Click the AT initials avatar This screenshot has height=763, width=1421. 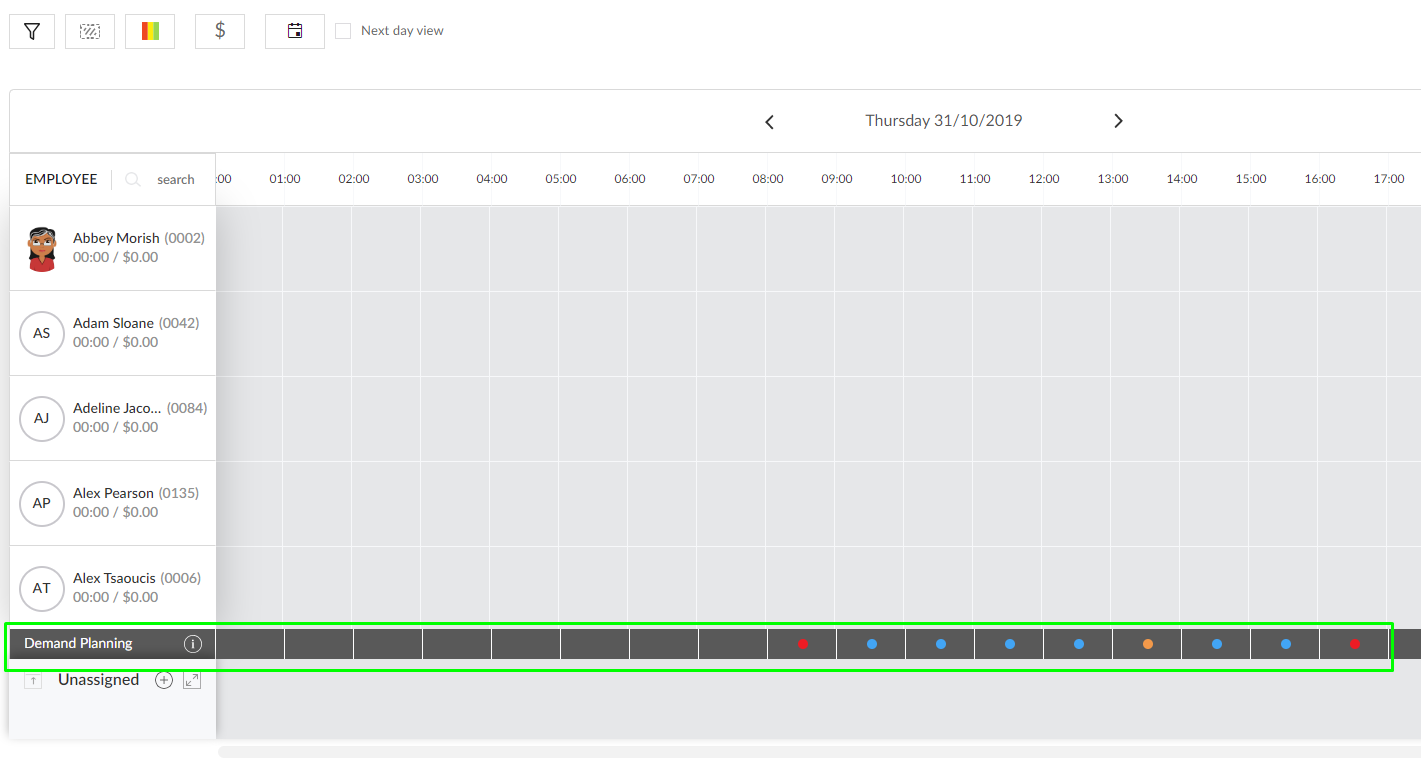click(42, 588)
